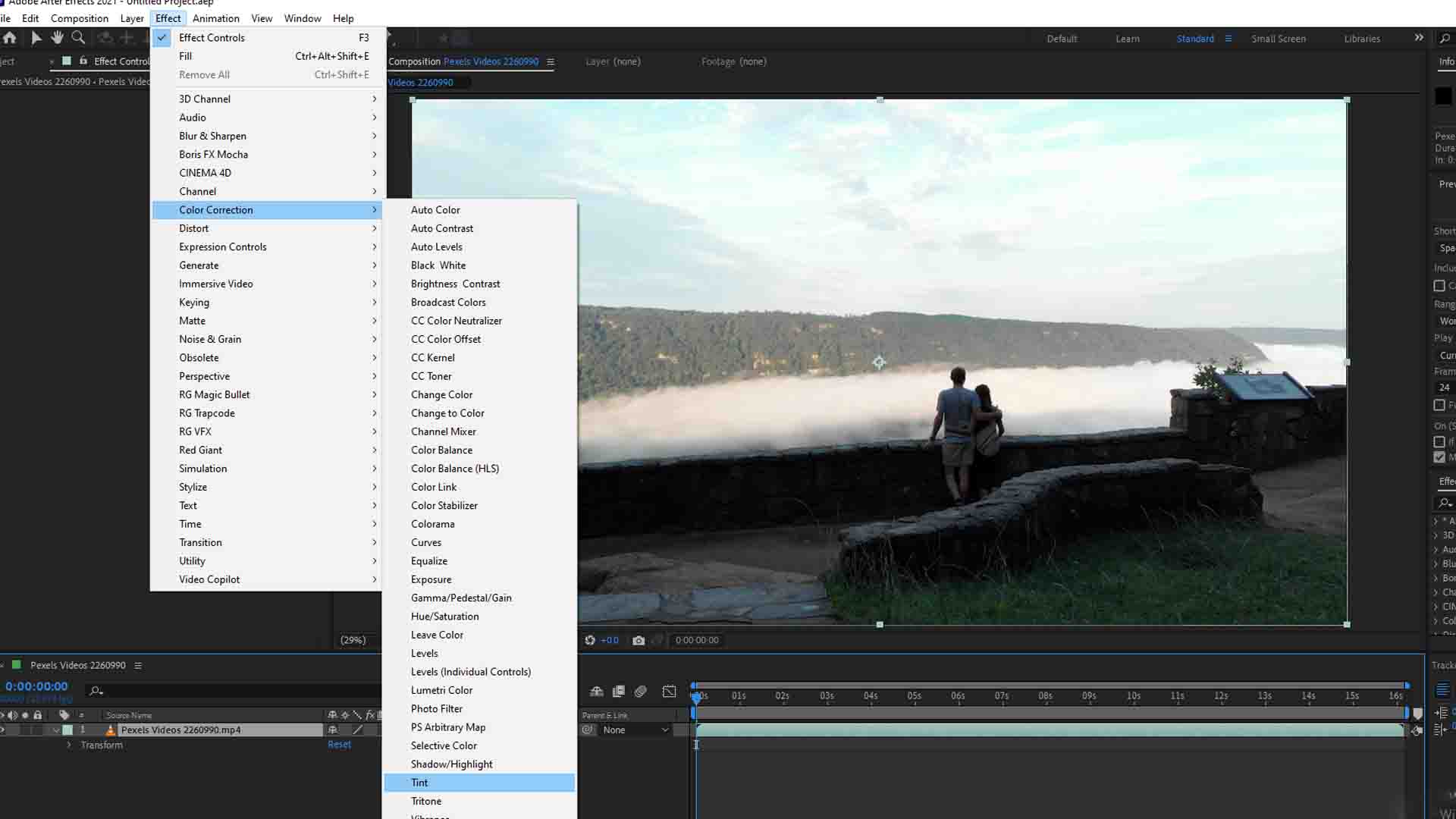Toggle checkbox below frame rate 24

click(1439, 406)
